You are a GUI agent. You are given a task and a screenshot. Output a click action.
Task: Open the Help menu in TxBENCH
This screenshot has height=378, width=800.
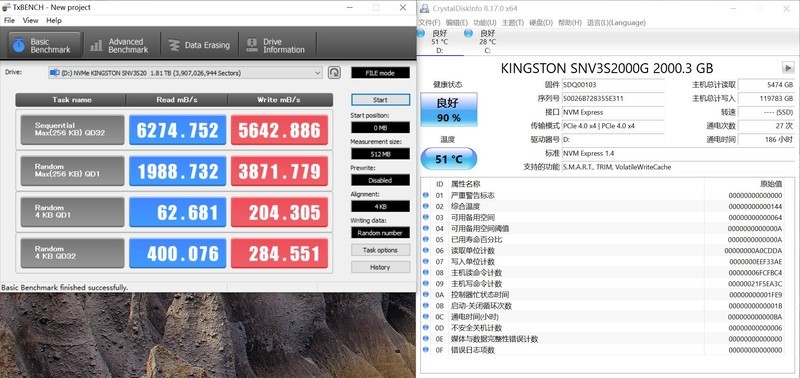54,20
